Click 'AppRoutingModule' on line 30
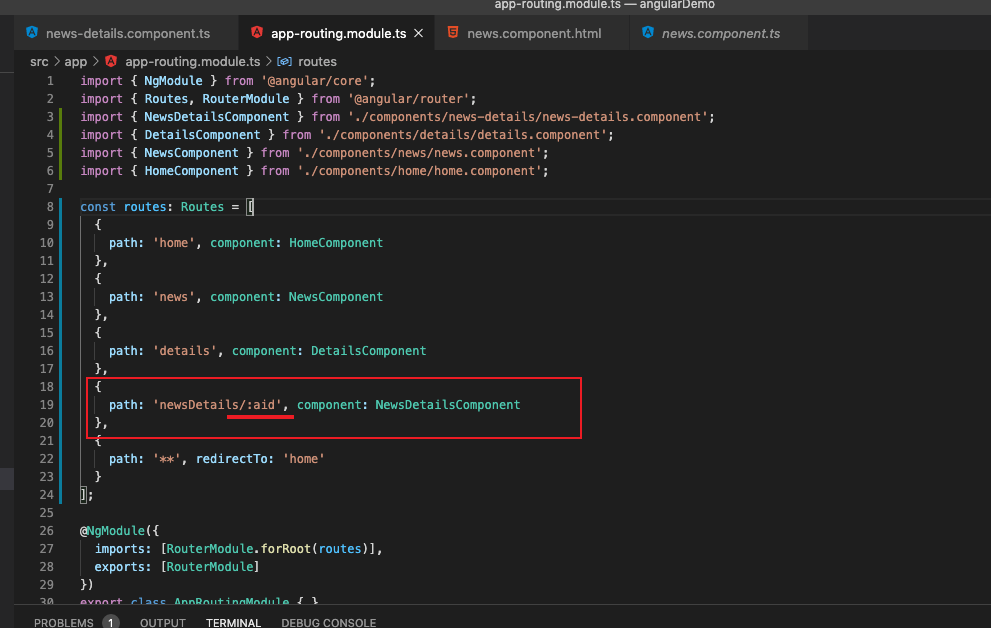This screenshot has width=991, height=628. (x=231, y=601)
